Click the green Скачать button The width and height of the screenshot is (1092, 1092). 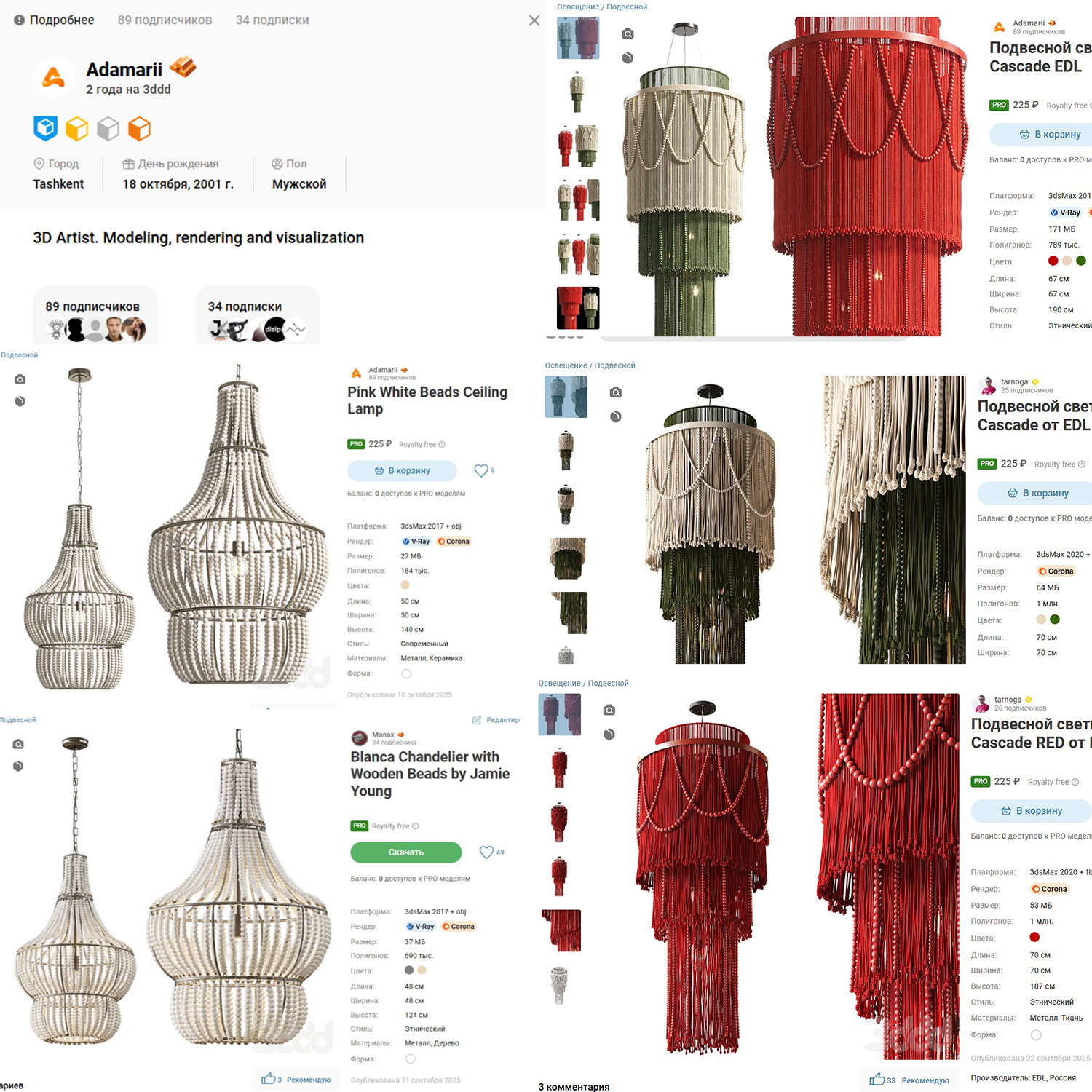point(406,852)
